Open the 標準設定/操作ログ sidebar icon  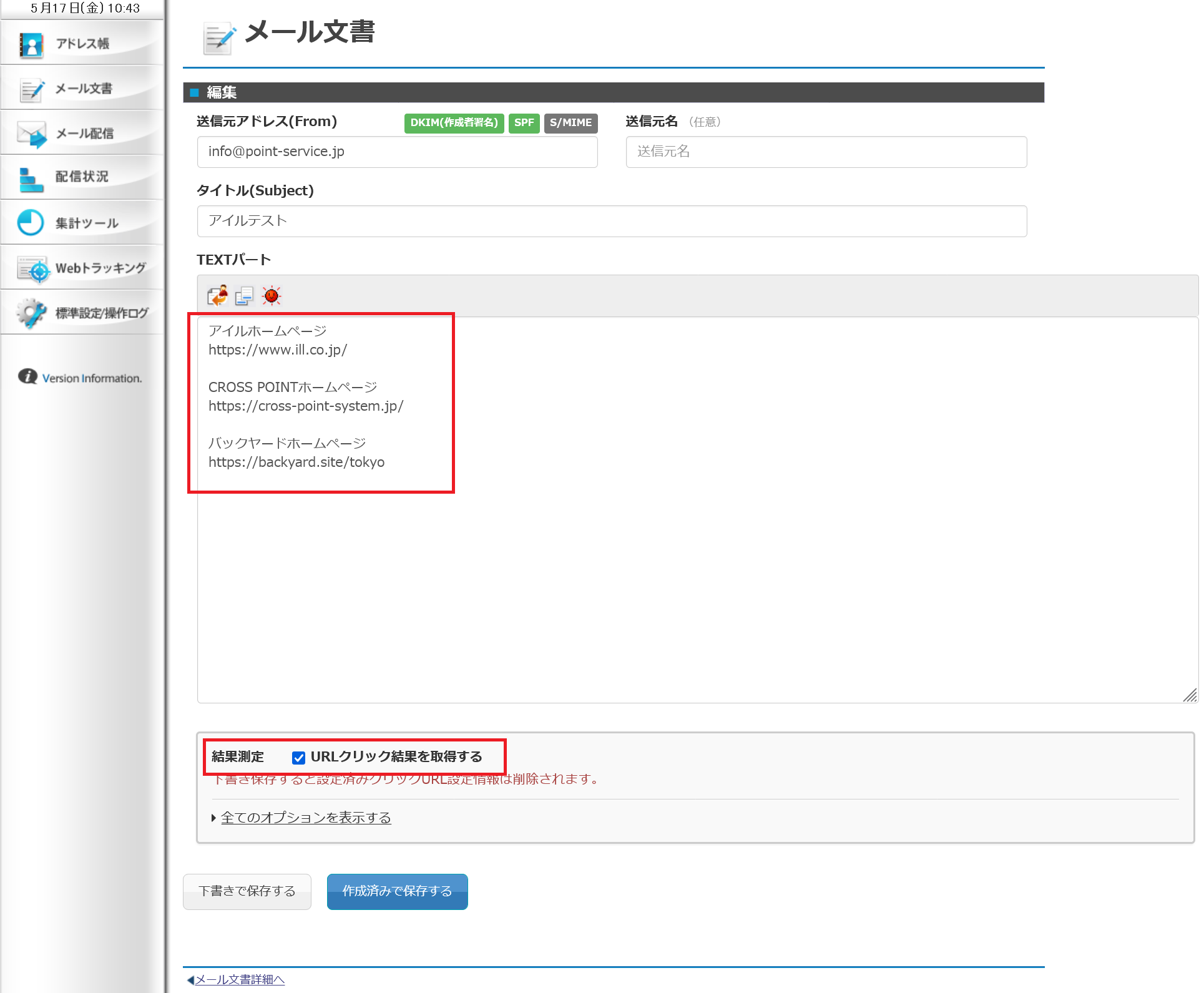[x=31, y=312]
